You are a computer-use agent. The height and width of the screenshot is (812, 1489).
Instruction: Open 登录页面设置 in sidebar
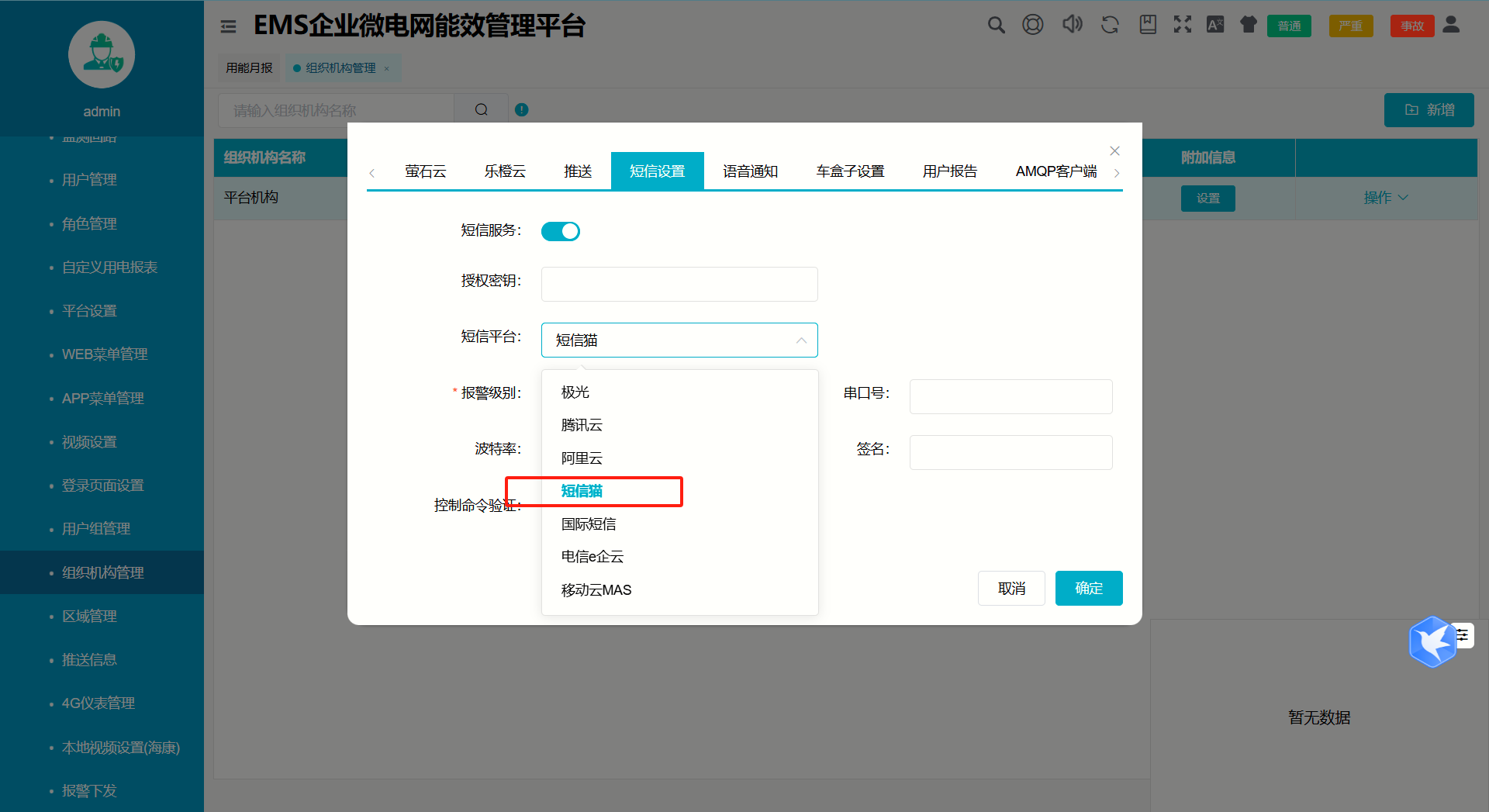coord(102,485)
